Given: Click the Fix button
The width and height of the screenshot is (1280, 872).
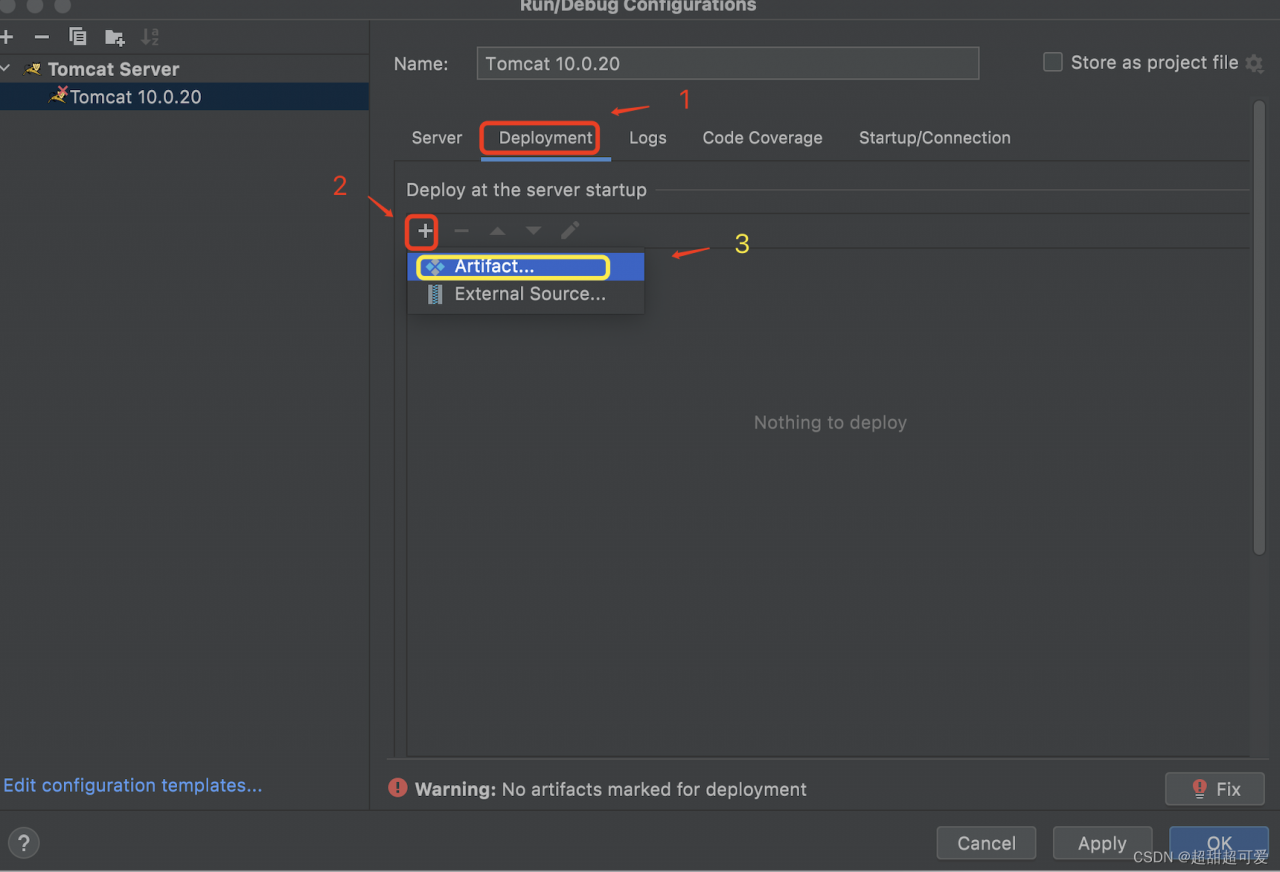Looking at the screenshot, I should (x=1215, y=789).
